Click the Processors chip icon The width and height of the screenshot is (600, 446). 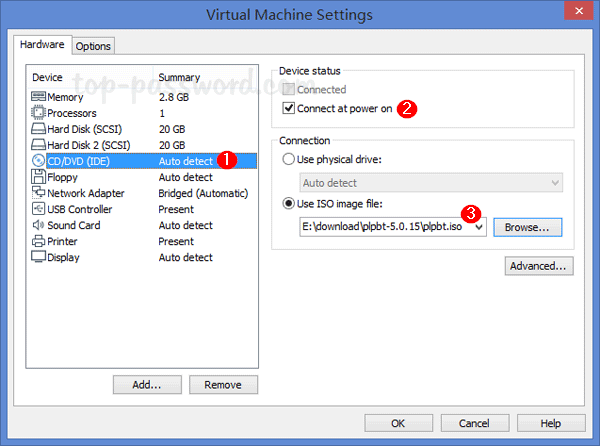pyautogui.click(x=38, y=113)
